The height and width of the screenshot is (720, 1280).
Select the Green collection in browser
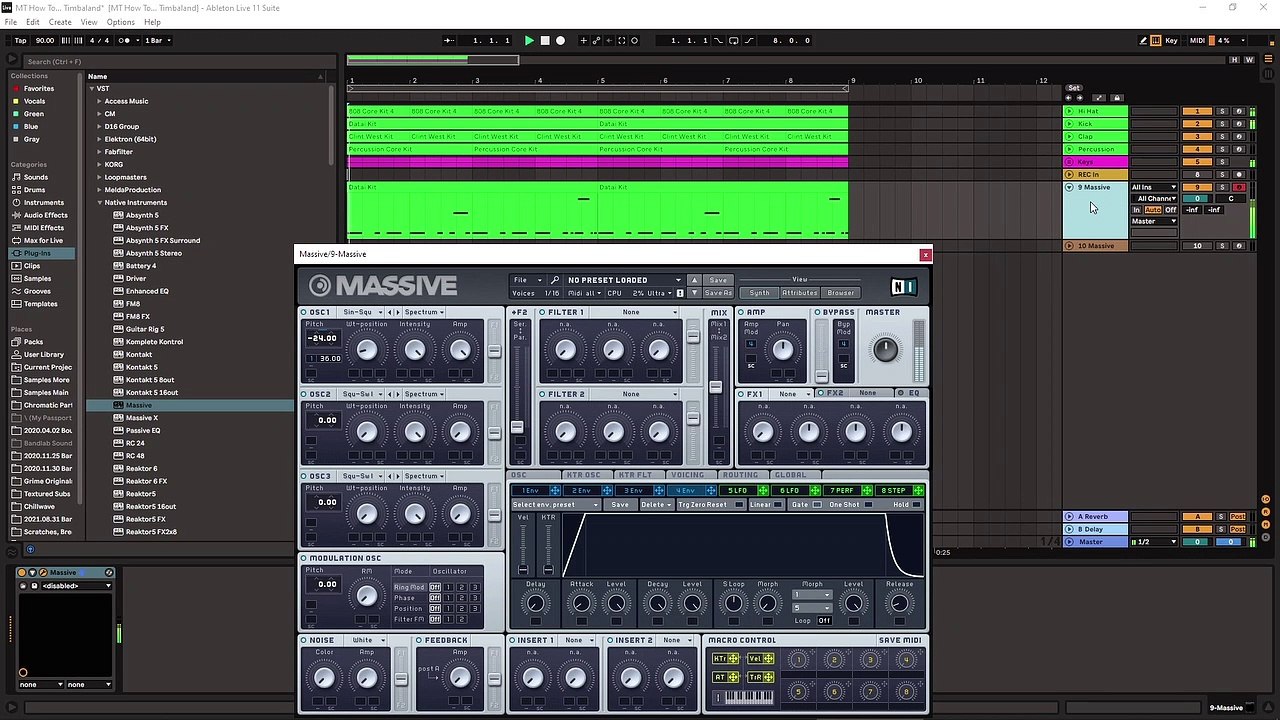[x=34, y=114]
